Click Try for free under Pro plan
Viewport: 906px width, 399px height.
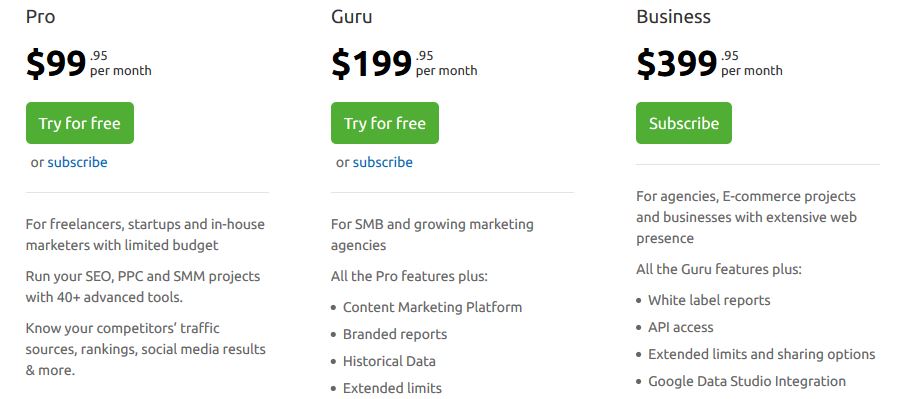(x=80, y=123)
